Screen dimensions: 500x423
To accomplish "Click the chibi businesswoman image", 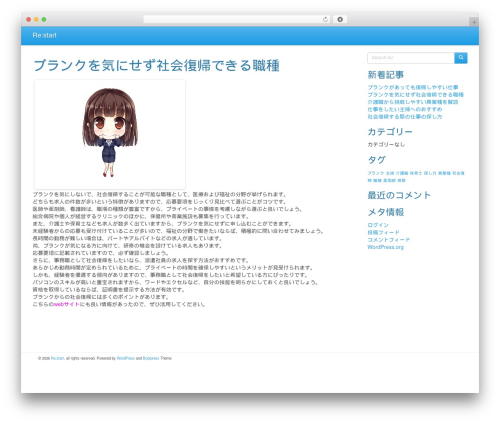I will tap(110, 134).
